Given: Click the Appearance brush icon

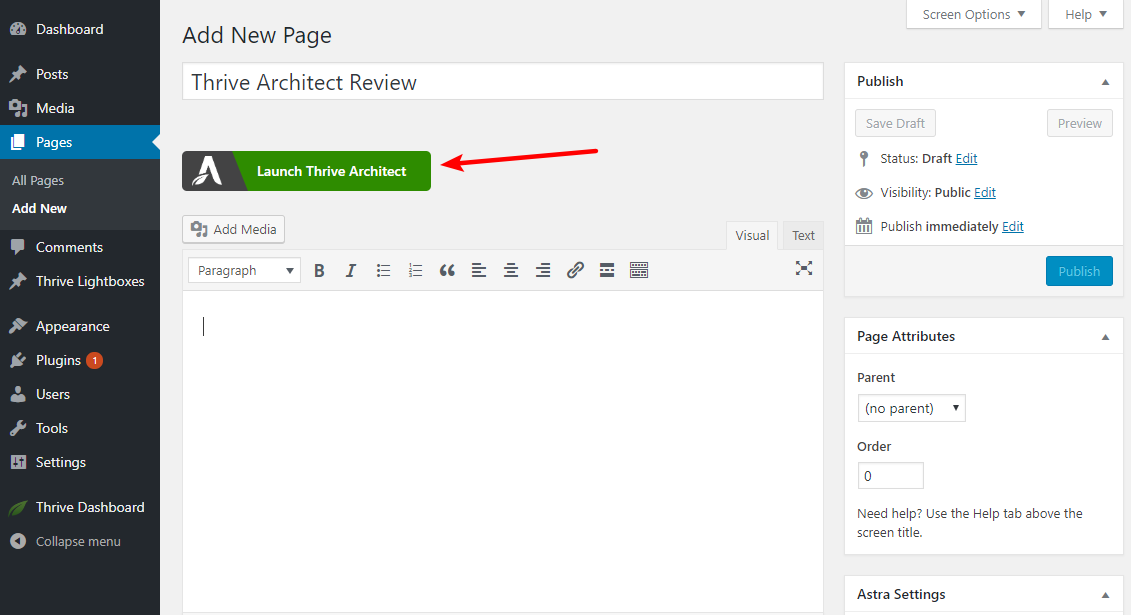Looking at the screenshot, I should 18,327.
